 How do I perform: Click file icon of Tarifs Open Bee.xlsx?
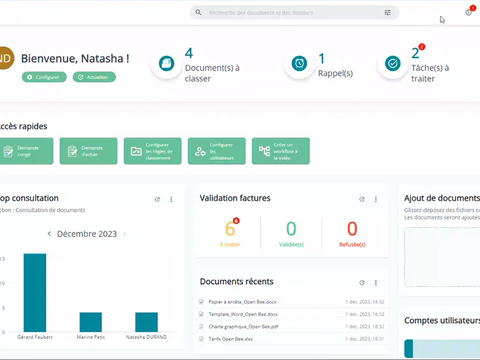201,339
